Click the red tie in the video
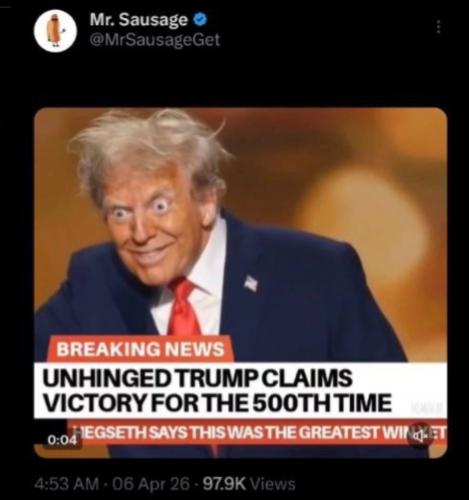Screen dimensions: 469x500 pos(183,308)
